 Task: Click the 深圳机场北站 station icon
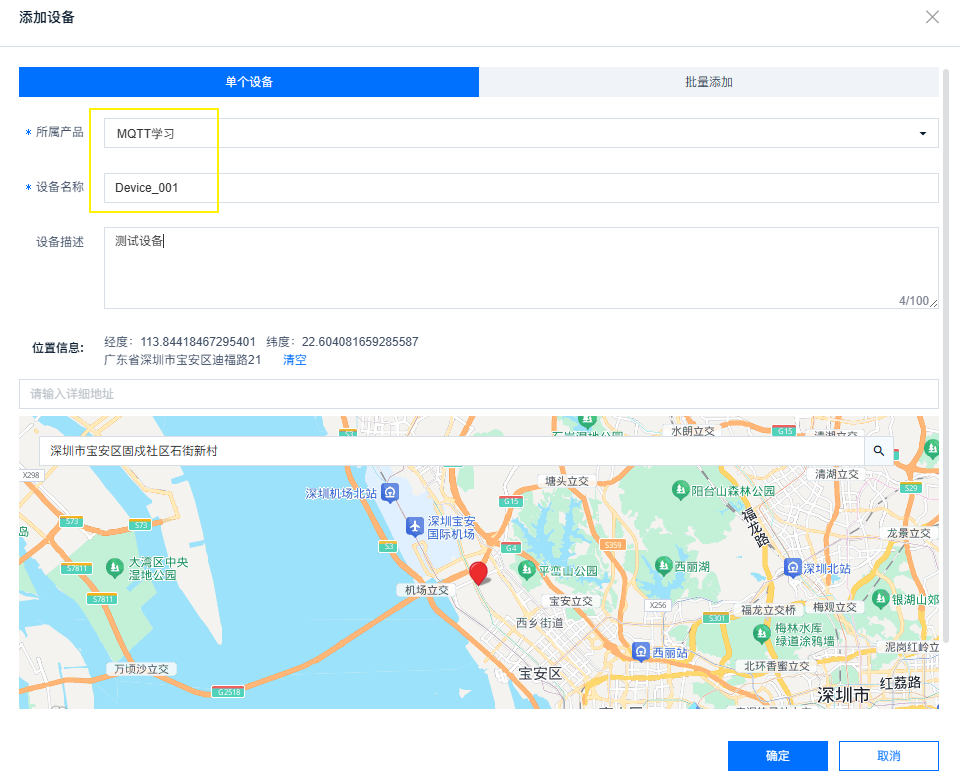coord(391,493)
